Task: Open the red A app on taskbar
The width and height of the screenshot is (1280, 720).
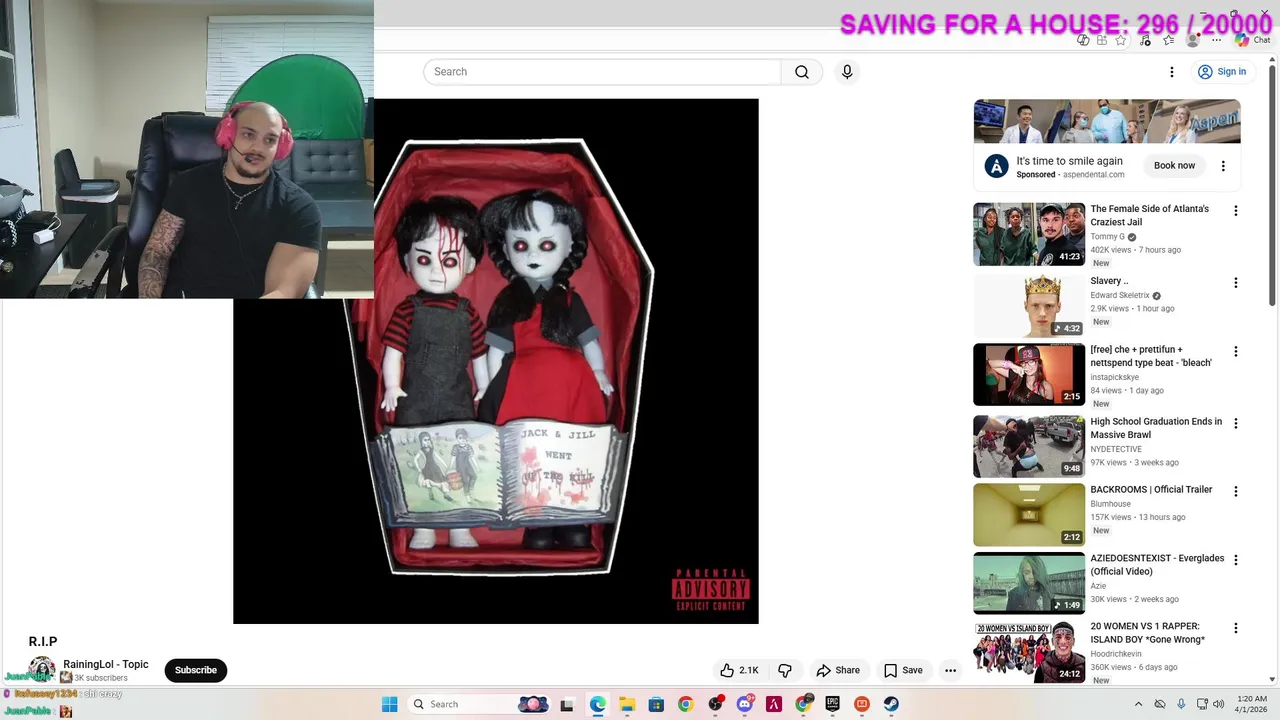Action: click(x=773, y=704)
